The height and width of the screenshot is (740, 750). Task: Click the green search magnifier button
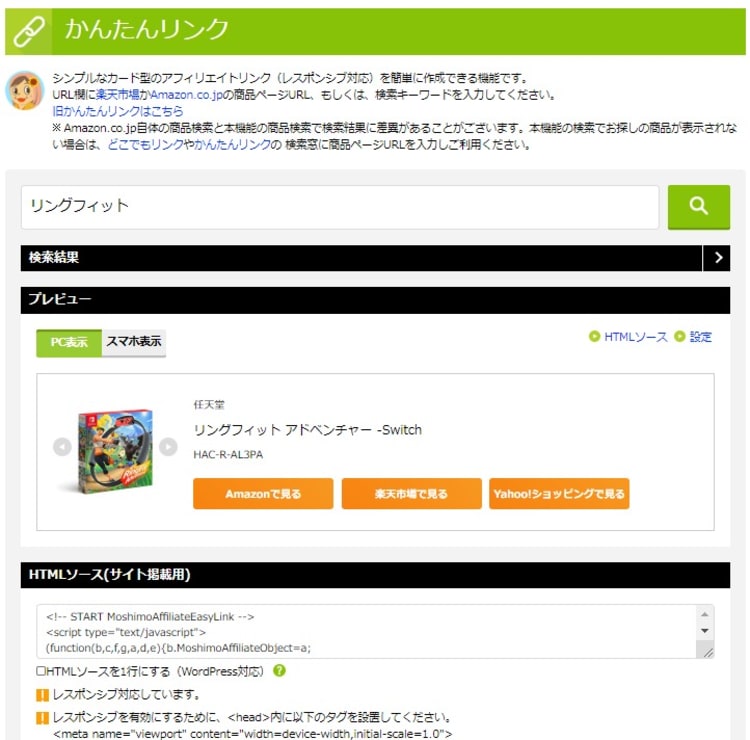click(698, 207)
